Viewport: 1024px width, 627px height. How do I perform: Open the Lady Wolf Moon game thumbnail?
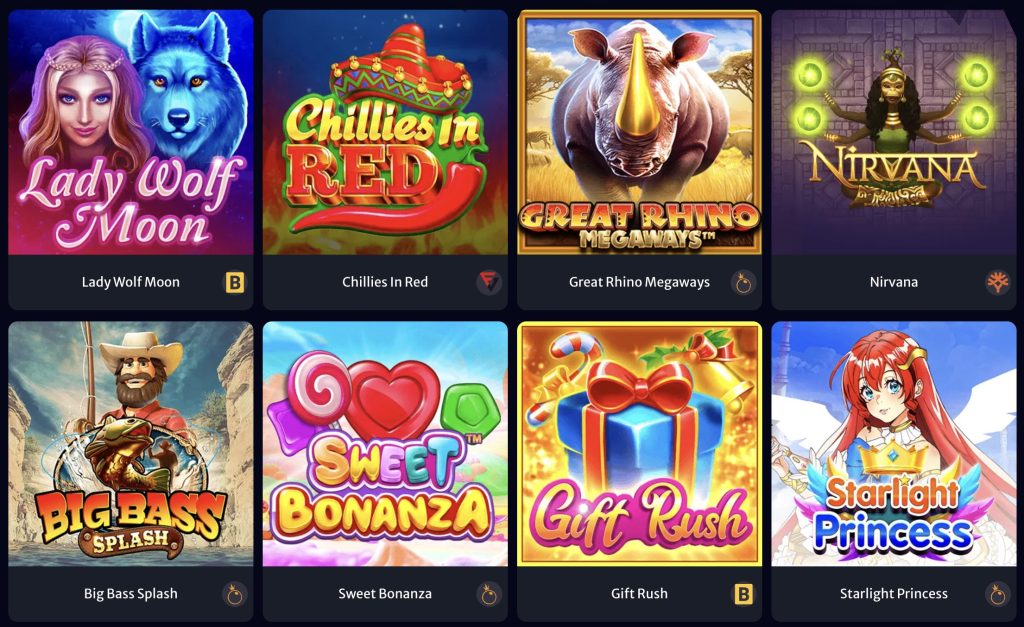131,132
